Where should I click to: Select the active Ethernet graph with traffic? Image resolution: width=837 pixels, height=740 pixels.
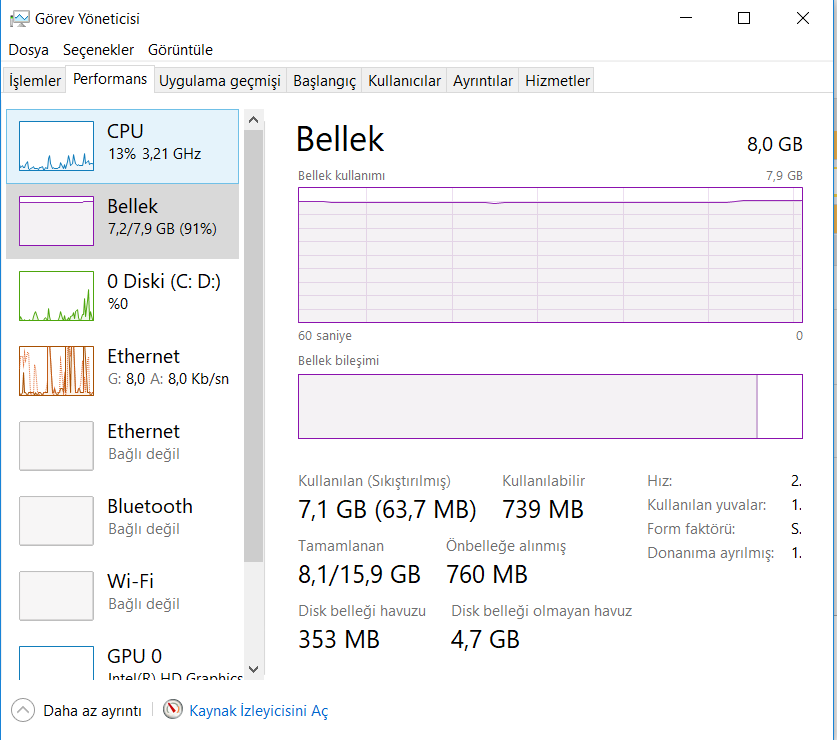click(x=56, y=371)
